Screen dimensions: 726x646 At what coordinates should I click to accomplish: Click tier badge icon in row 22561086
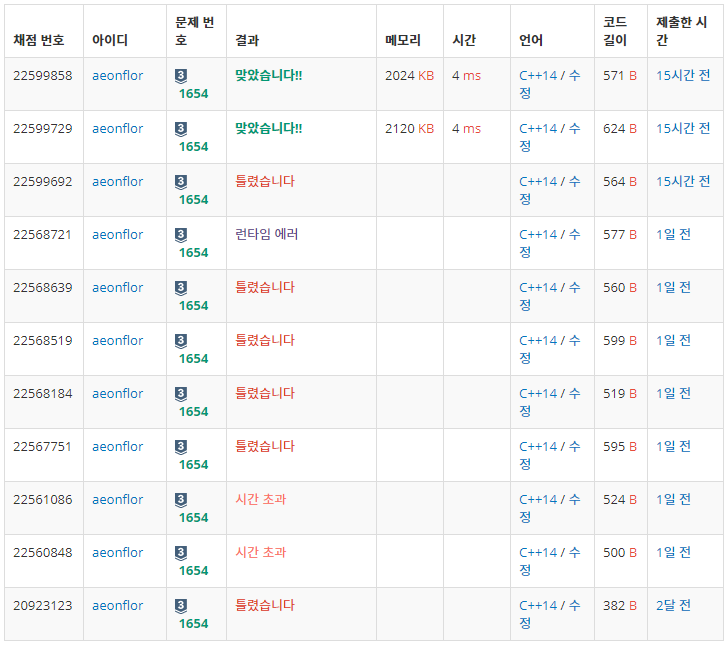181,500
